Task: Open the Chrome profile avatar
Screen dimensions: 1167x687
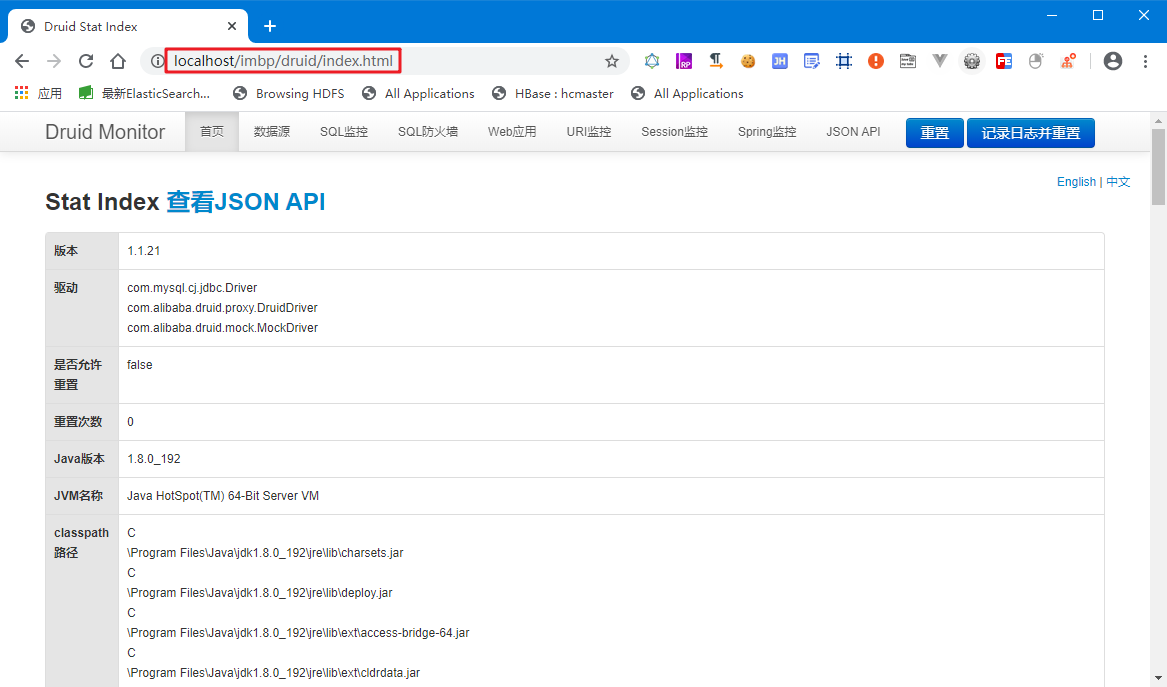Action: (x=1113, y=61)
